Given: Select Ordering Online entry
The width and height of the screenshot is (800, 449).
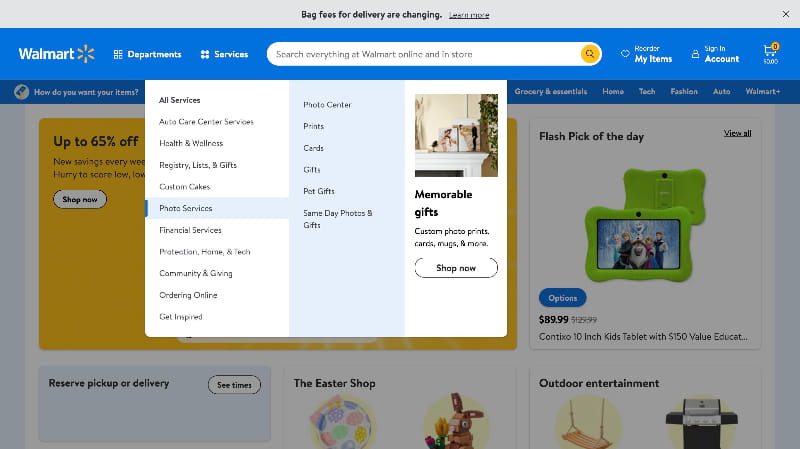Looking at the screenshot, I should [188, 295].
